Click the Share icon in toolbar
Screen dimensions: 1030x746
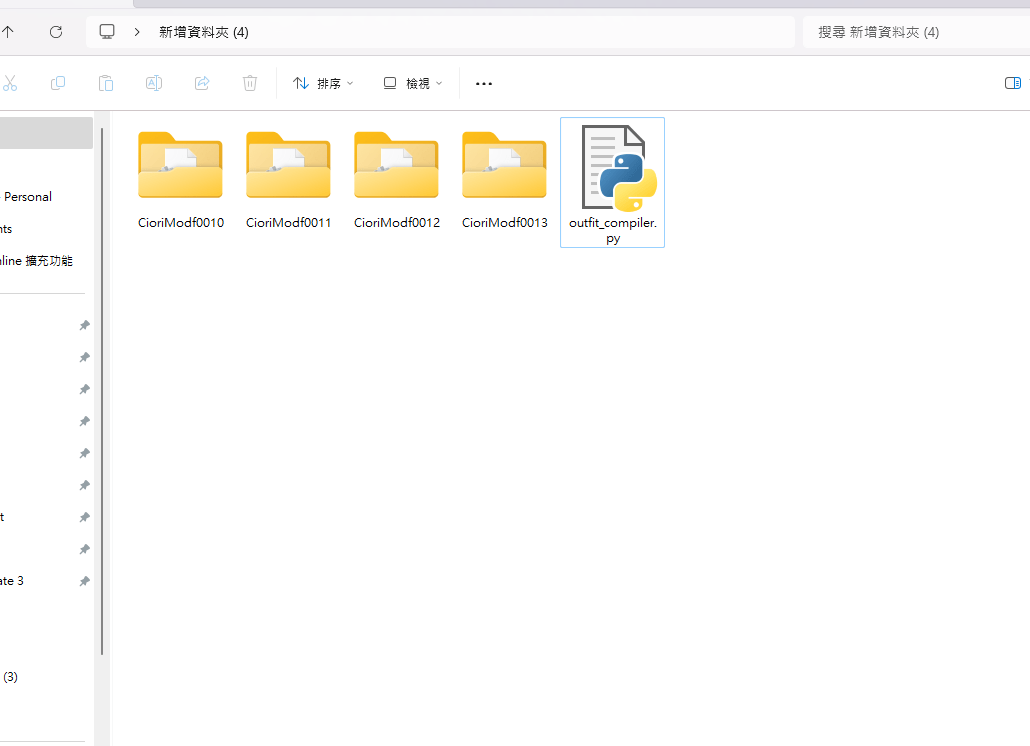(x=202, y=83)
